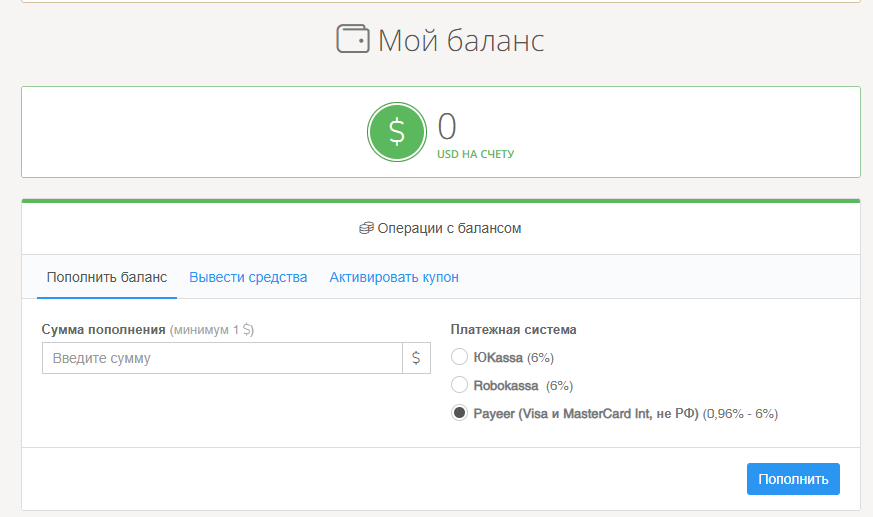
Task: Click the Сумма пополнения field label
Action: tap(104, 329)
